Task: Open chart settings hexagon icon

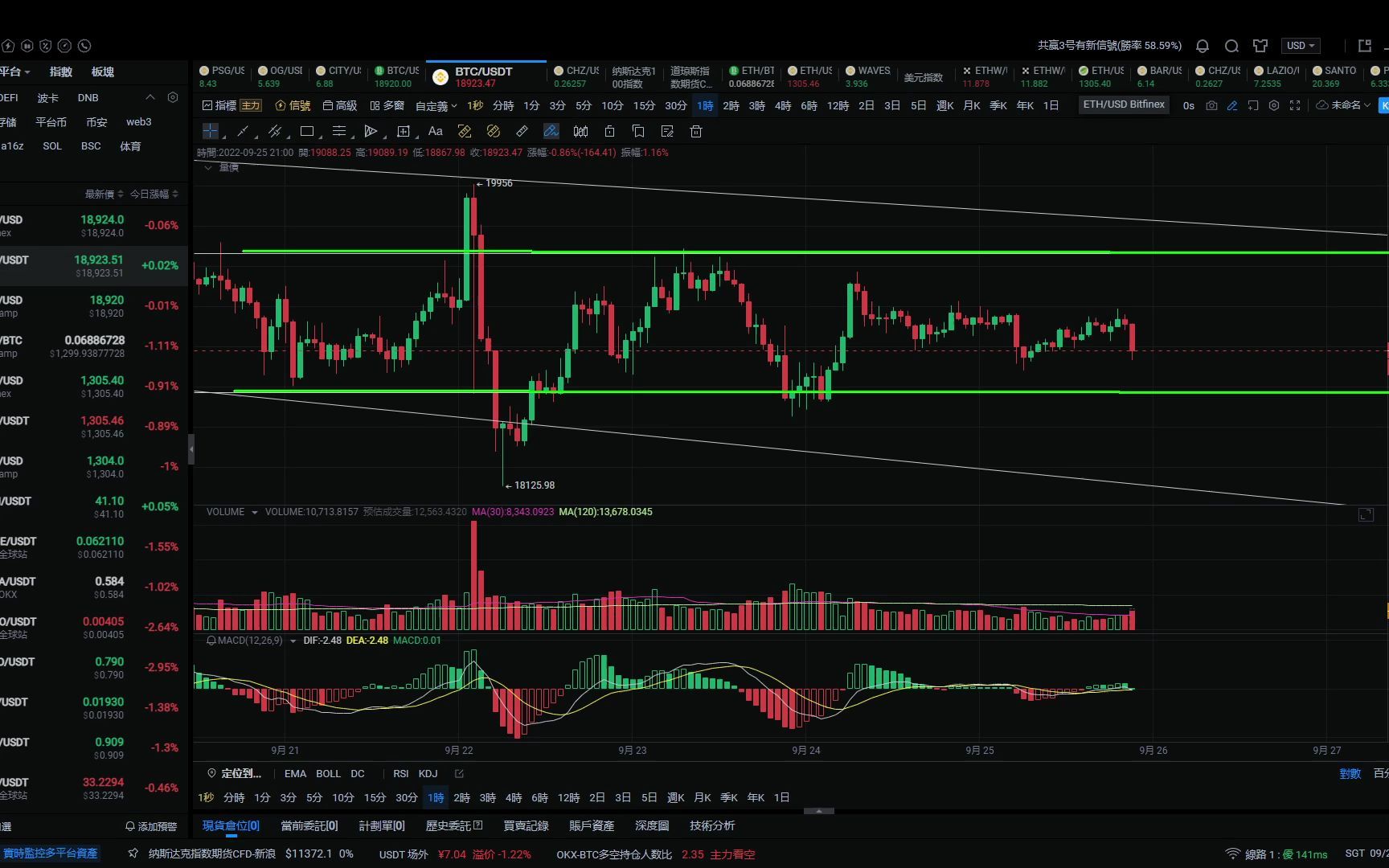Action: [1273, 105]
